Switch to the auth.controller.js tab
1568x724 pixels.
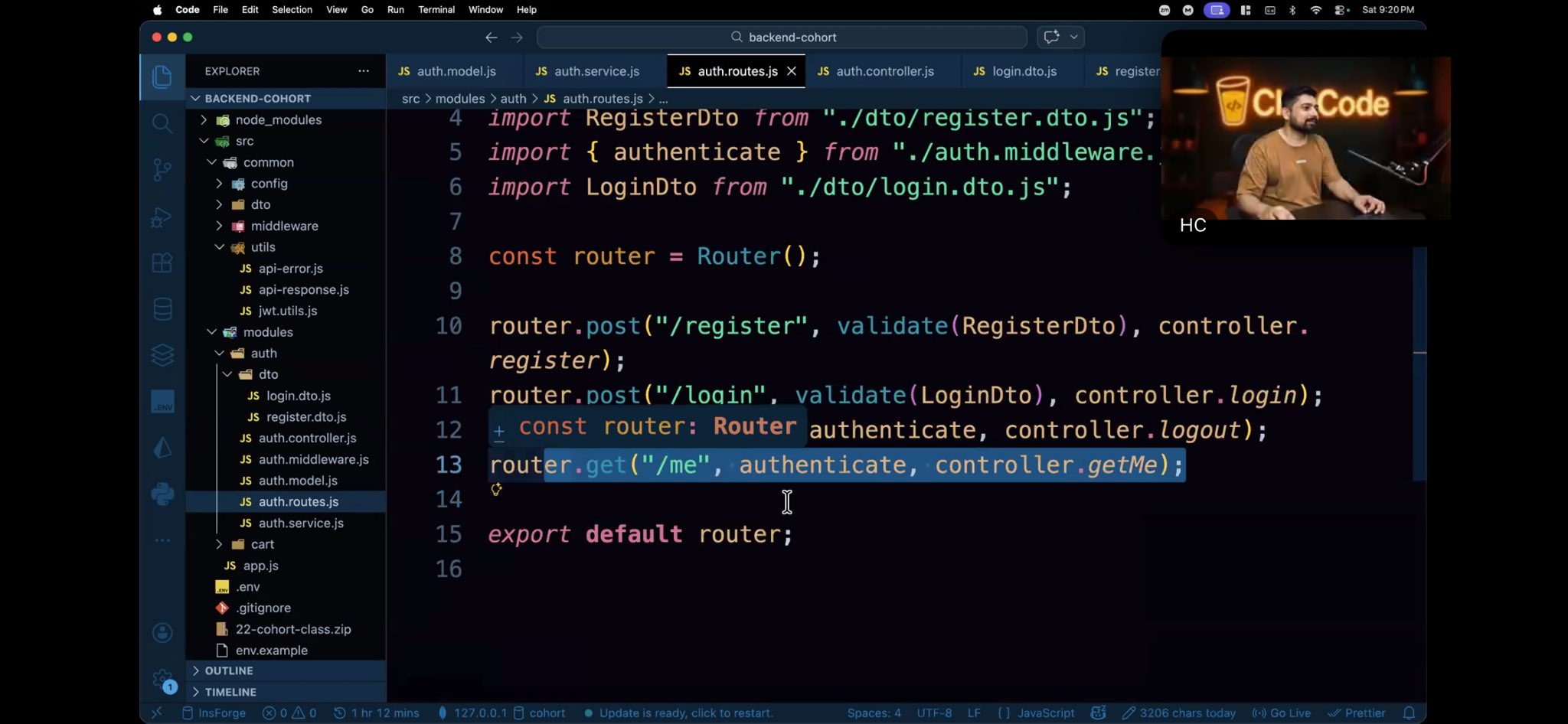[884, 71]
